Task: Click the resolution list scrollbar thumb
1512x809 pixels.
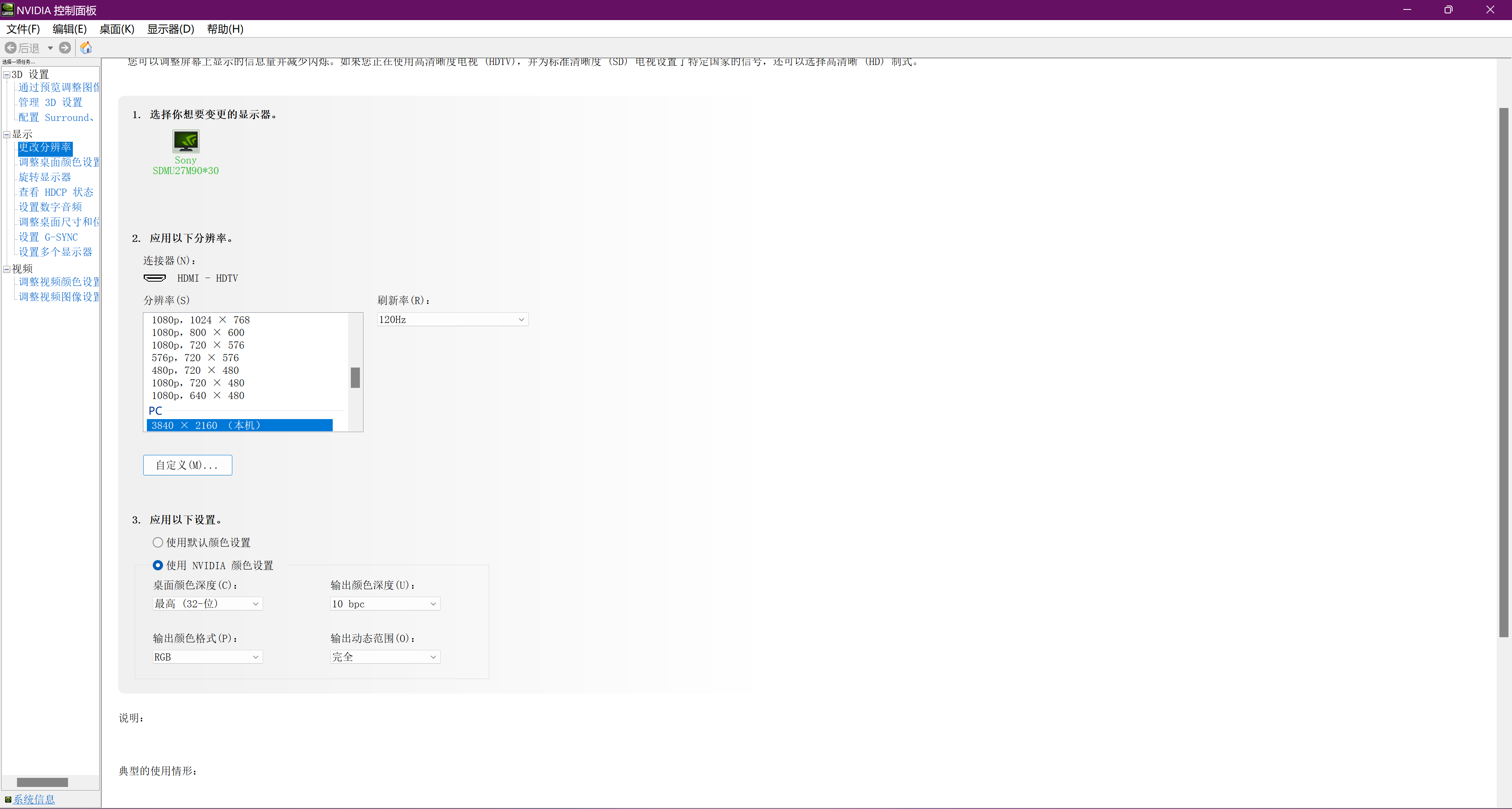Action: pyautogui.click(x=355, y=377)
